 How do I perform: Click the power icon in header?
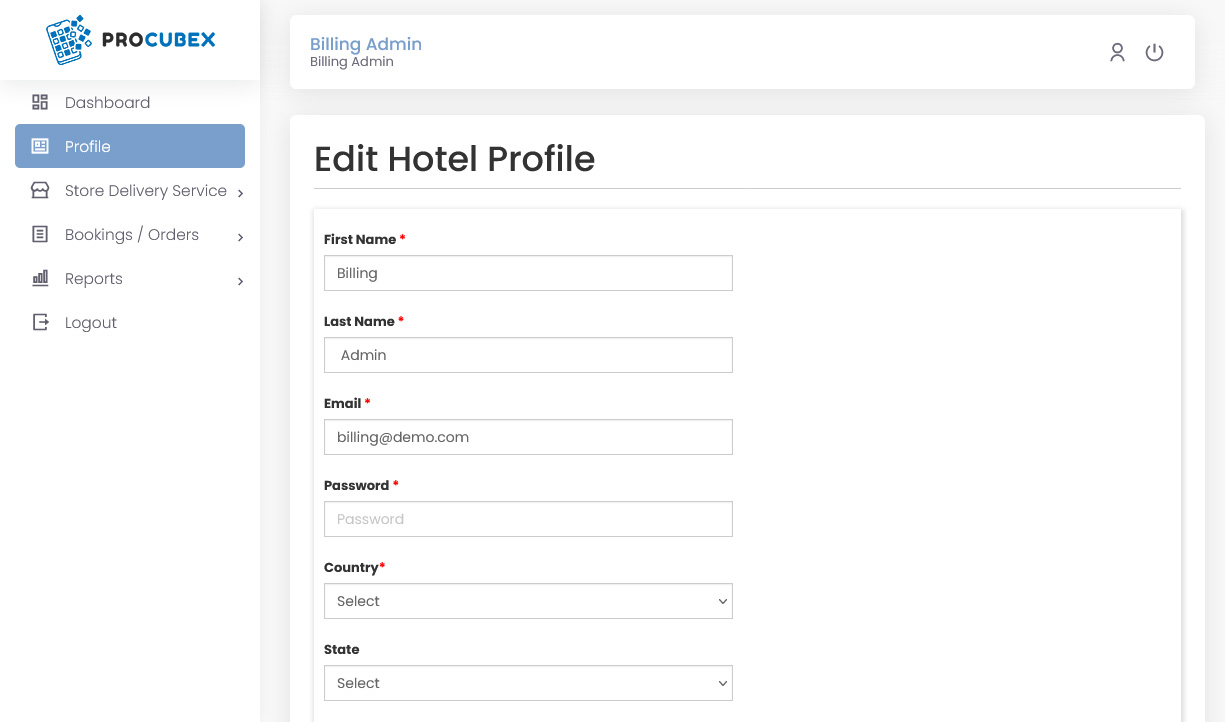click(x=1154, y=53)
